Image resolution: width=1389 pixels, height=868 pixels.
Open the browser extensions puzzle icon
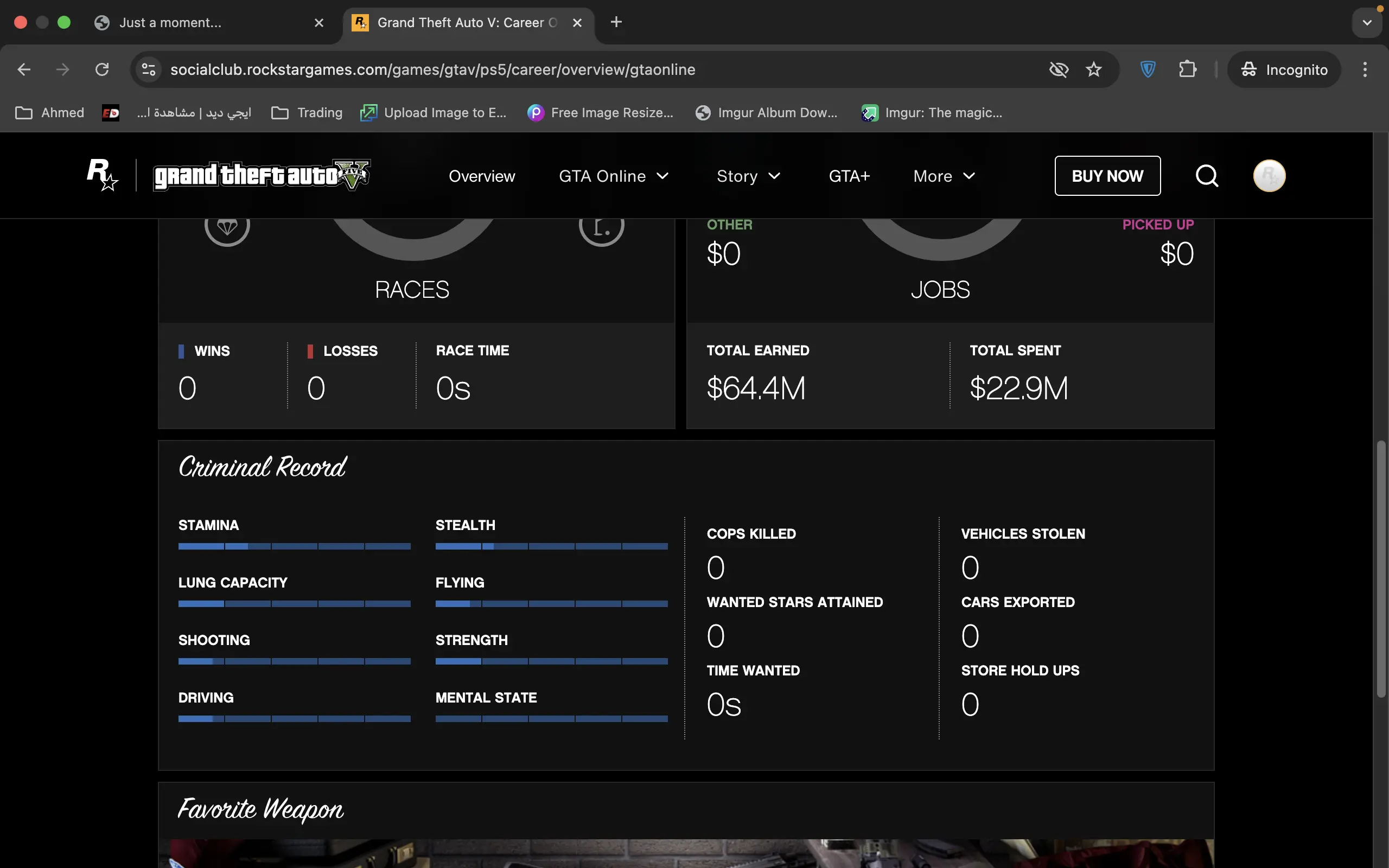(1187, 69)
